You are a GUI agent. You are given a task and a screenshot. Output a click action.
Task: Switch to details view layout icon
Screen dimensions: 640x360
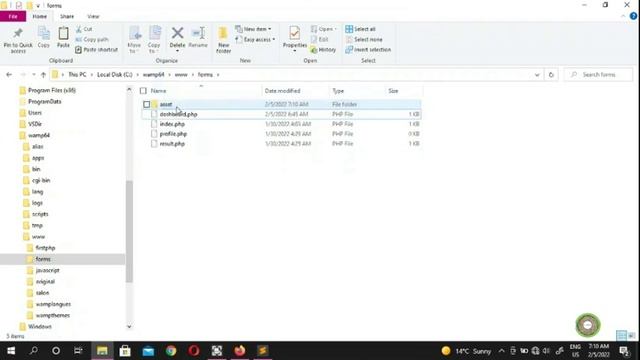(621, 336)
